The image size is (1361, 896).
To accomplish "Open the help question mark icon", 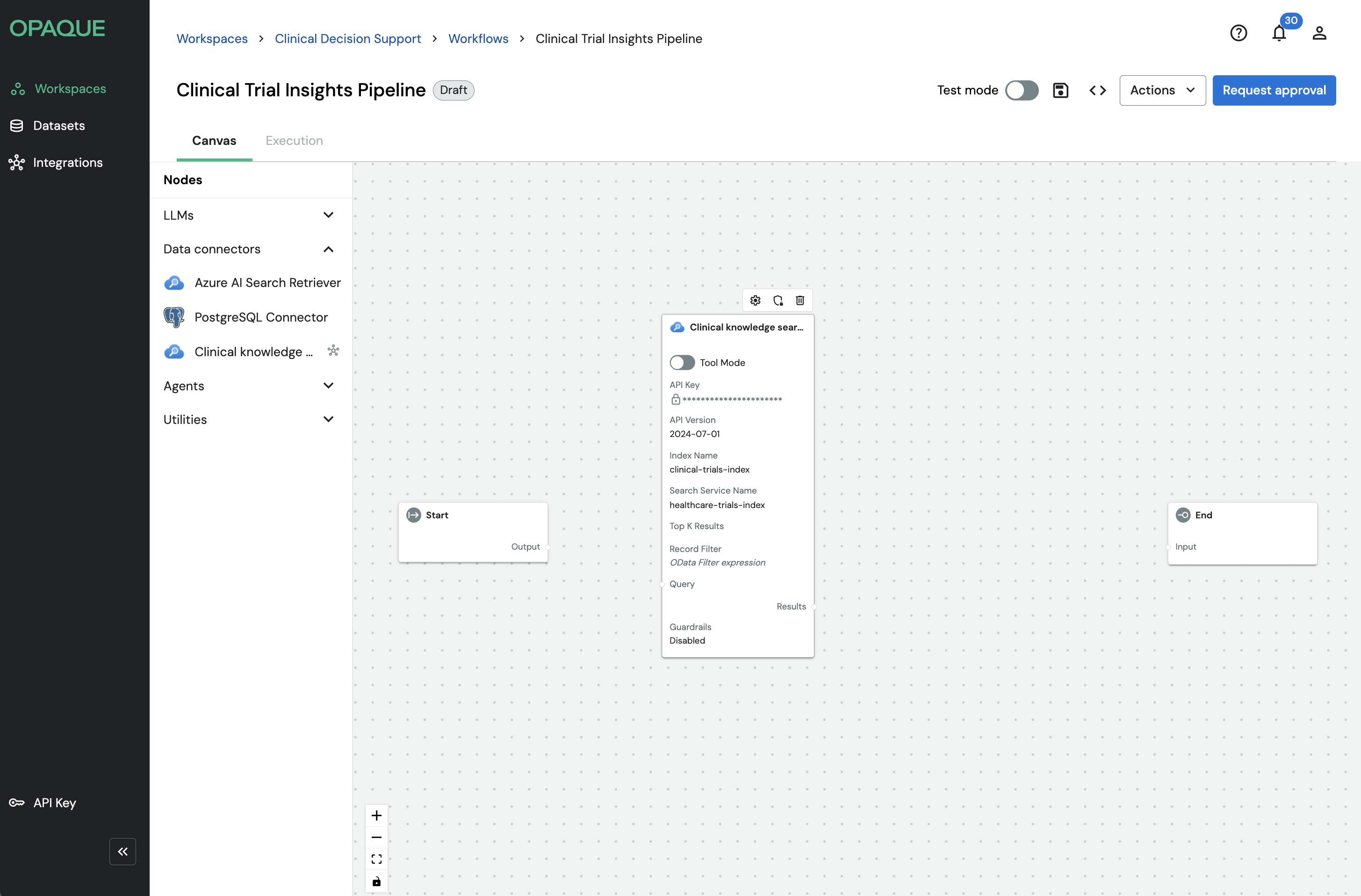I will [x=1238, y=33].
